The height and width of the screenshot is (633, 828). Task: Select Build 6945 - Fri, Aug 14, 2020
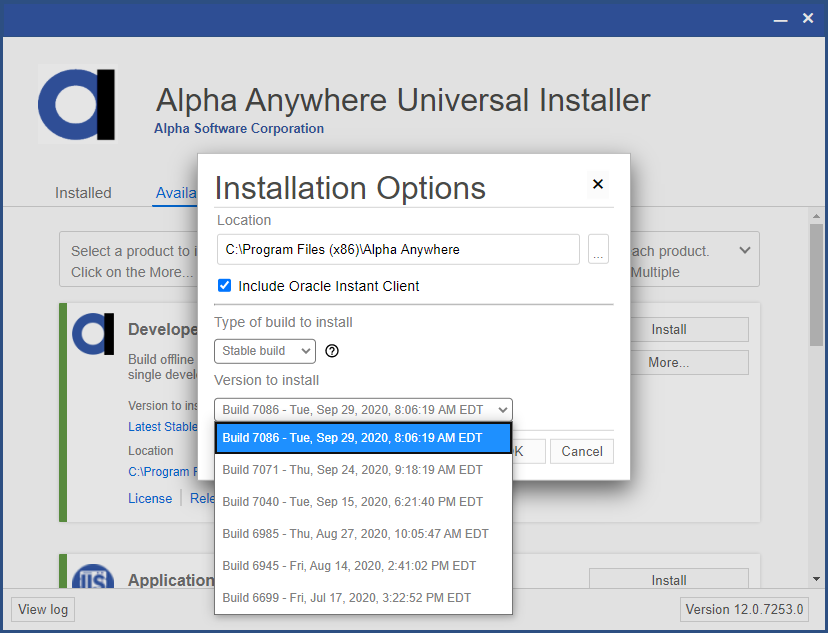point(363,565)
